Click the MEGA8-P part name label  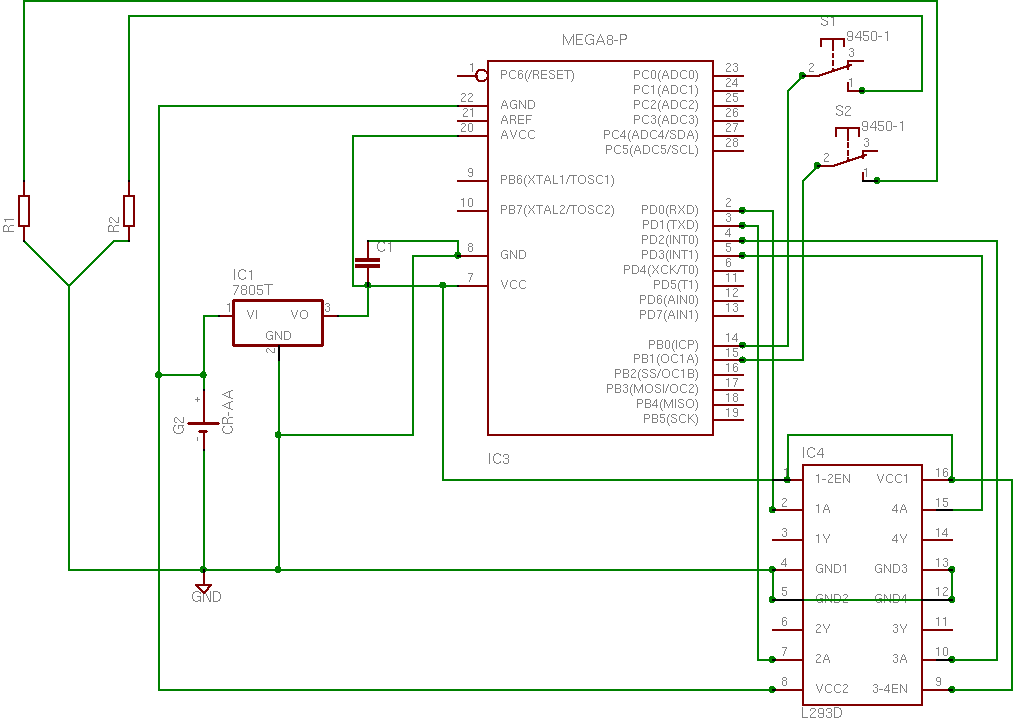click(x=594, y=40)
